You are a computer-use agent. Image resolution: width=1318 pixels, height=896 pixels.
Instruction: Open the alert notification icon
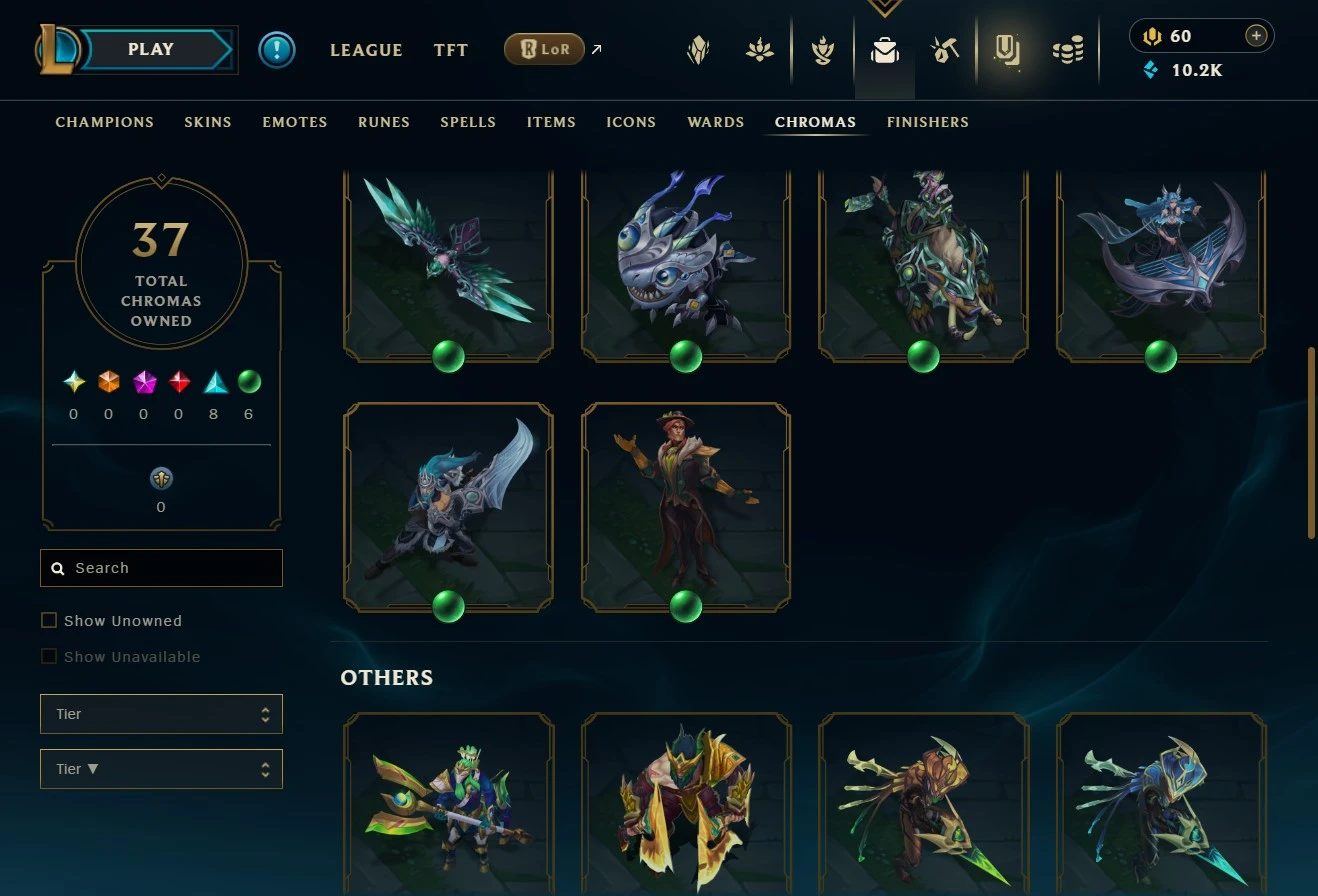pos(277,50)
